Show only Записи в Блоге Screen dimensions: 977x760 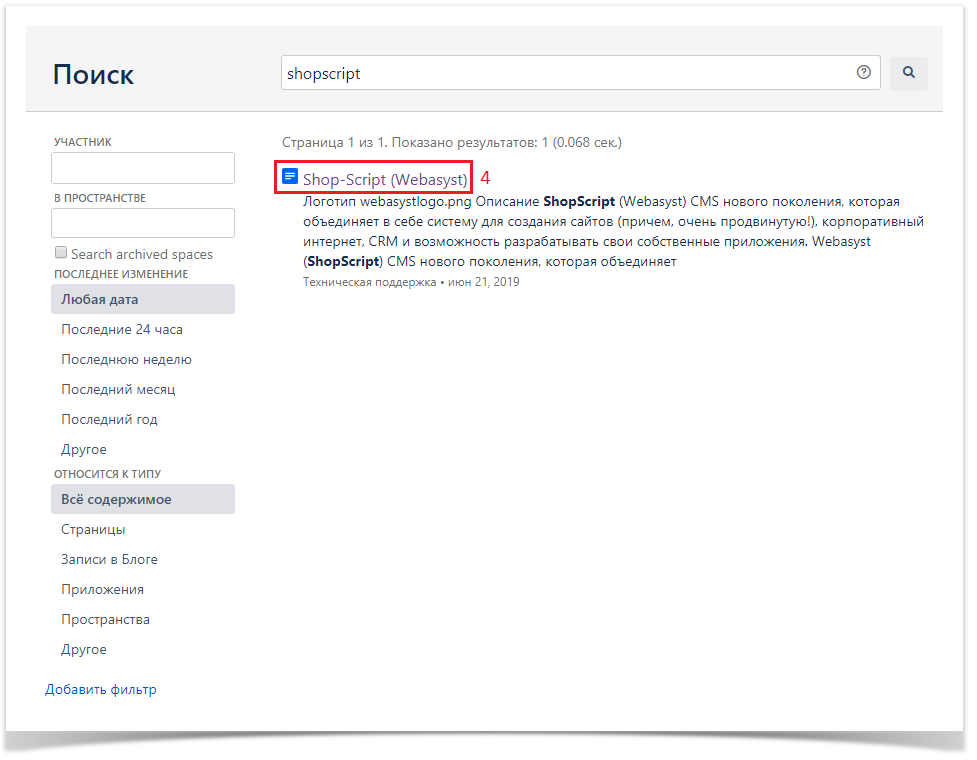tap(109, 559)
